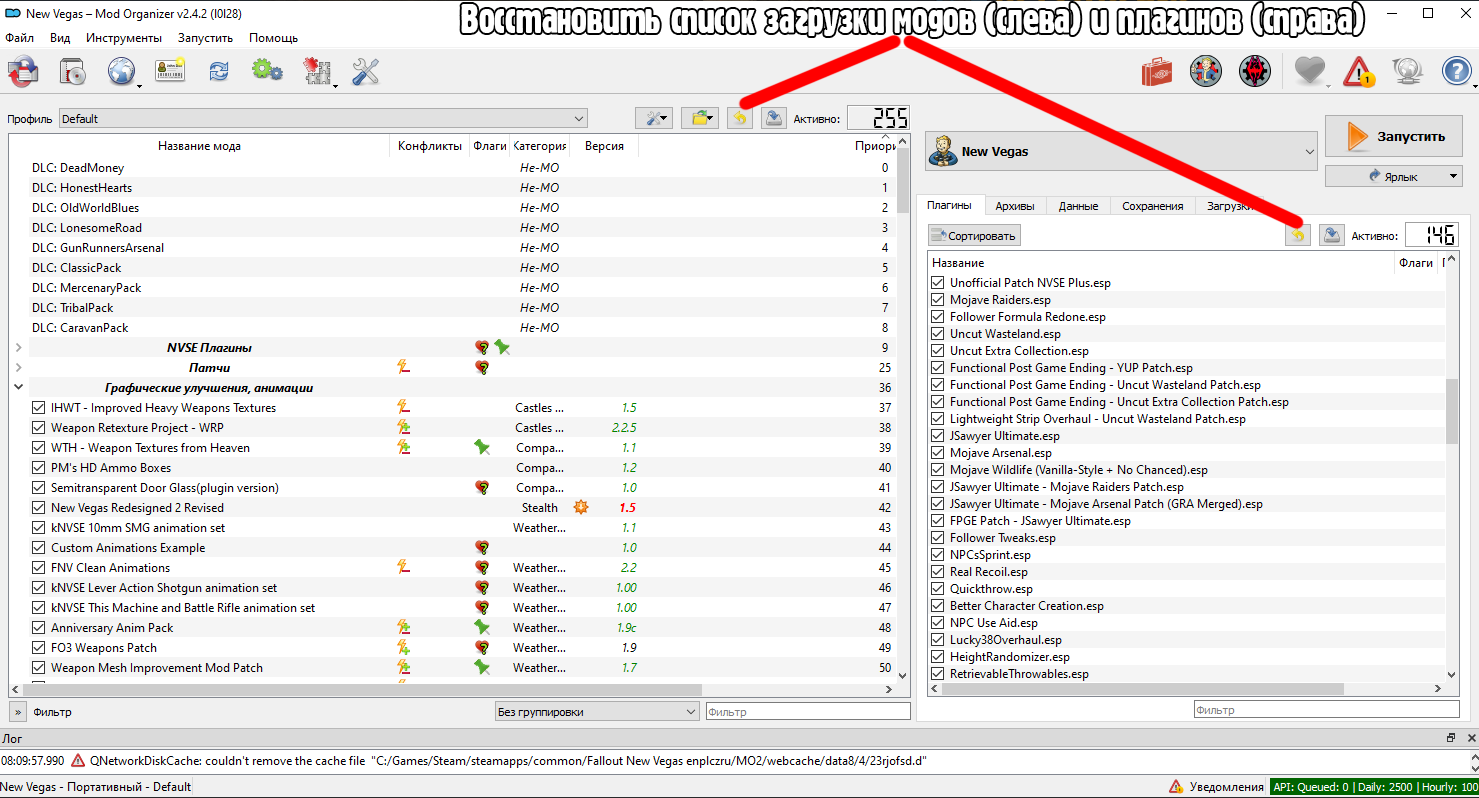This screenshot has width=1479, height=798.
Task: Disable the PM's HD Ammo Boxes mod
Action: 39,468
